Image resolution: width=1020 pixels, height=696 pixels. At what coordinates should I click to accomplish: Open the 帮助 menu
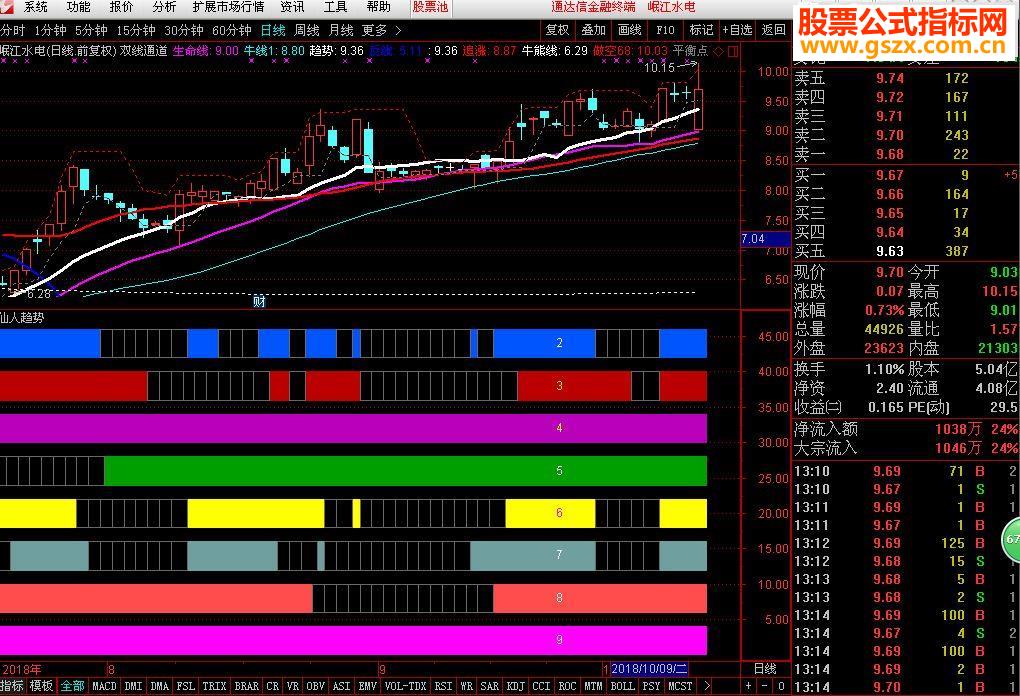coord(378,7)
